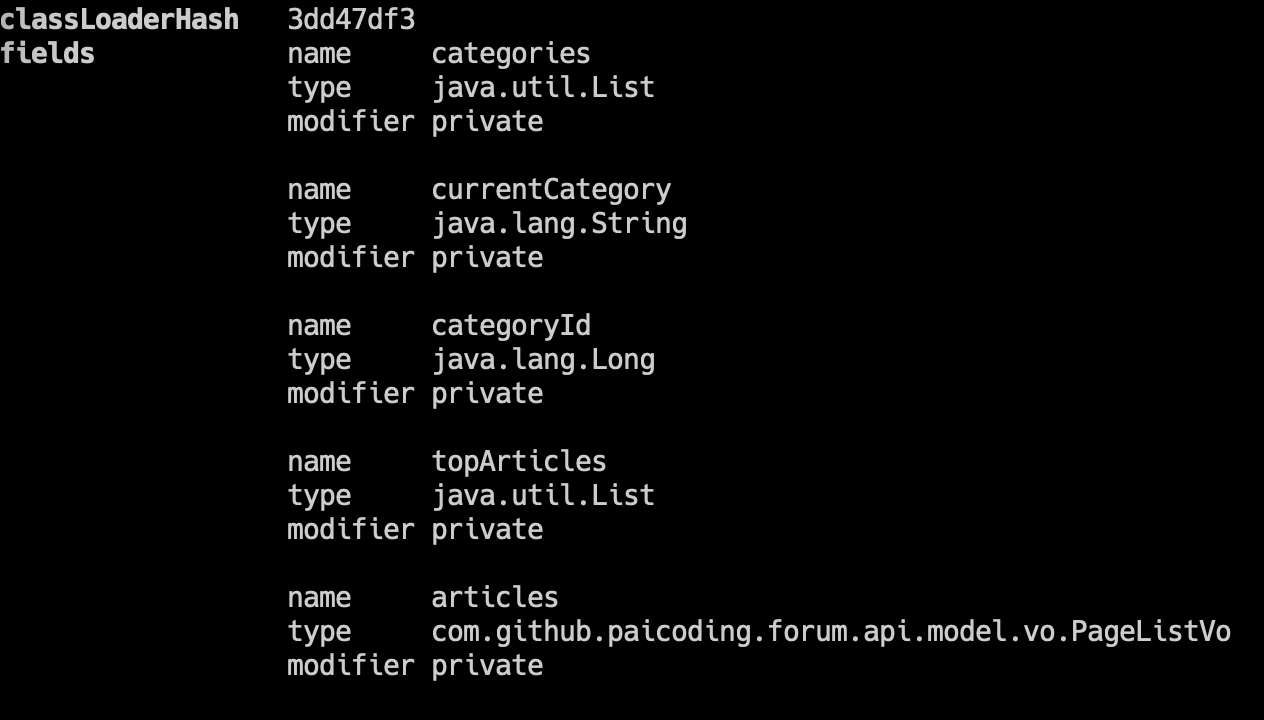Click the java.lang.Long type value
Screen dimensions: 1264x720
point(542,360)
